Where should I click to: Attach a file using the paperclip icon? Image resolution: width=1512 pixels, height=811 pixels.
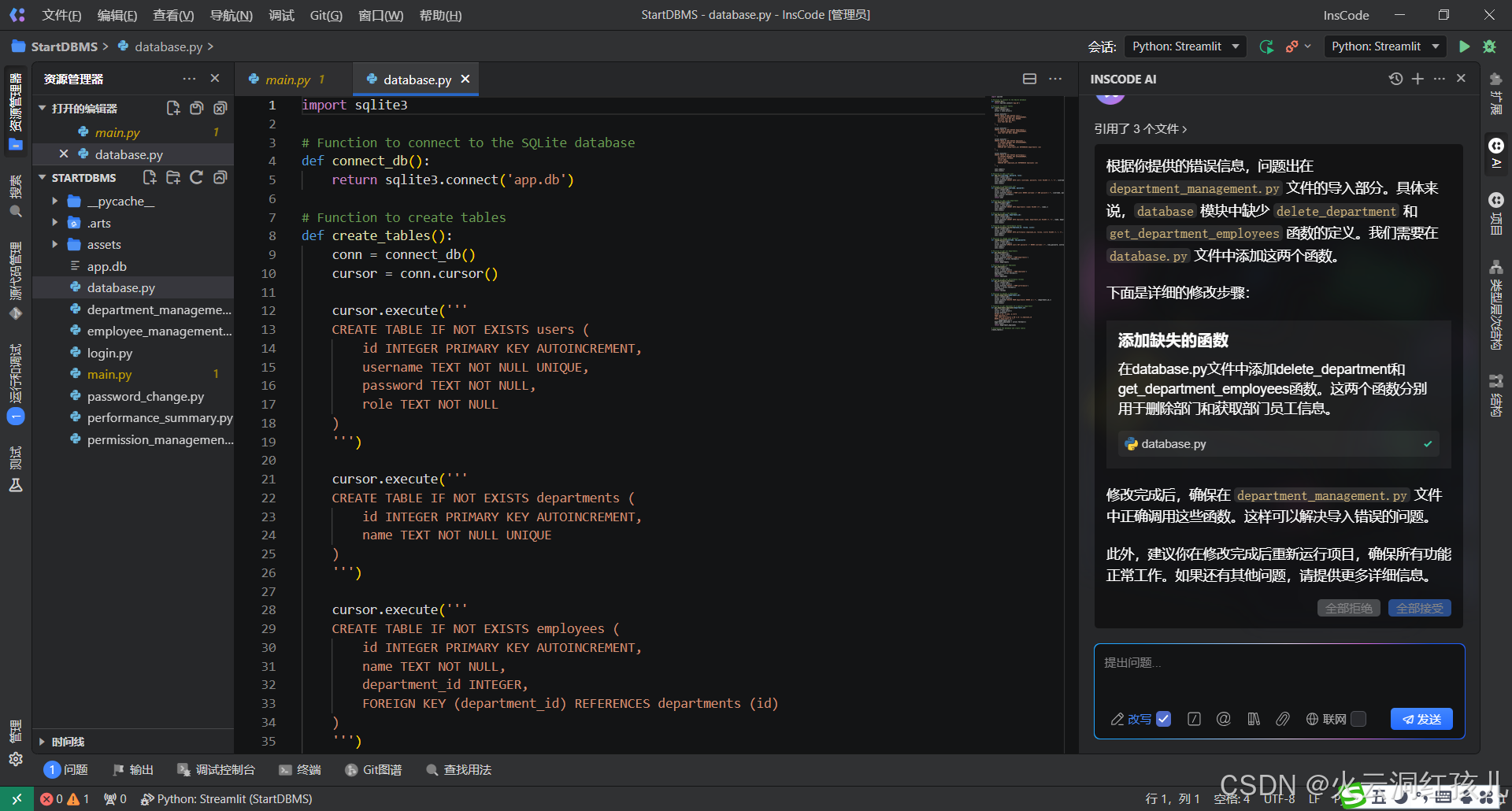[1282, 719]
